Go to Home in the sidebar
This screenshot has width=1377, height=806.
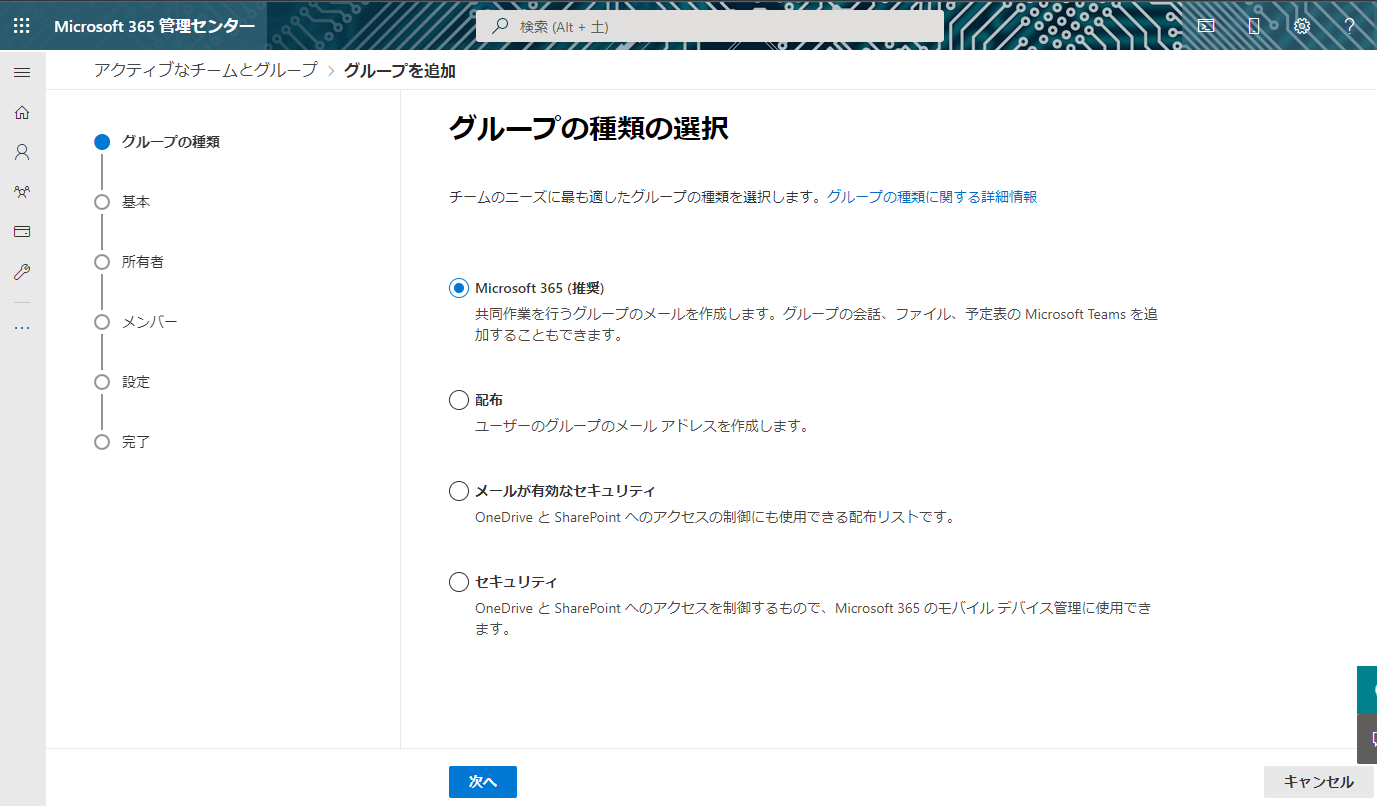pos(22,112)
